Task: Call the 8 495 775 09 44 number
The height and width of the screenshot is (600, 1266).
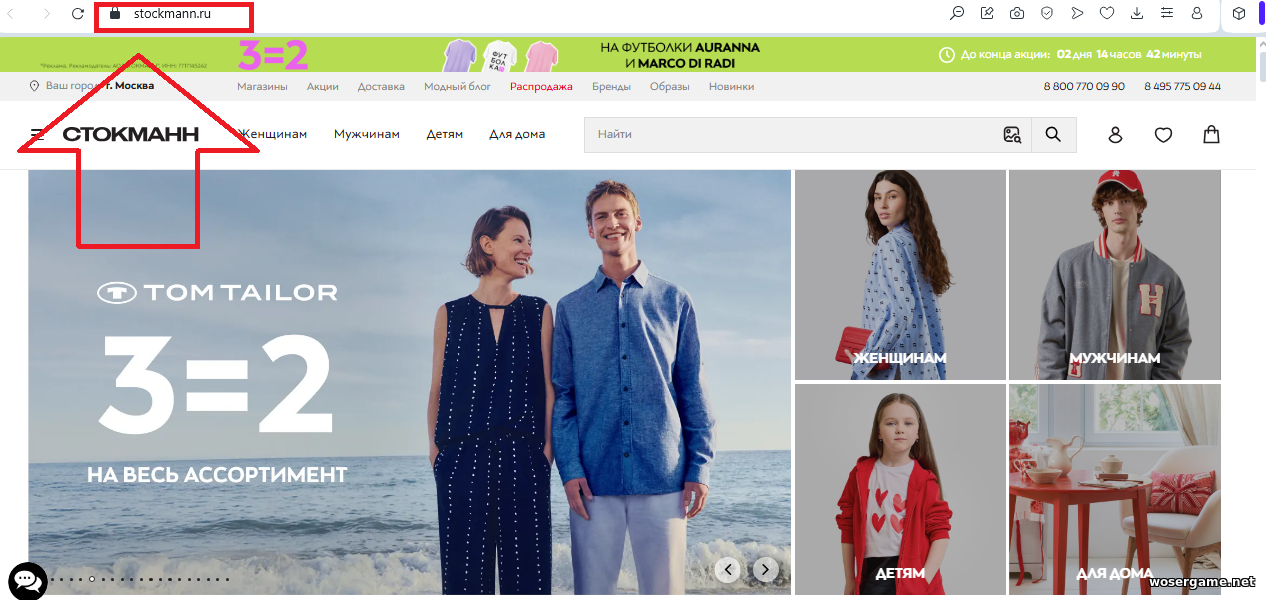Action: (1182, 86)
